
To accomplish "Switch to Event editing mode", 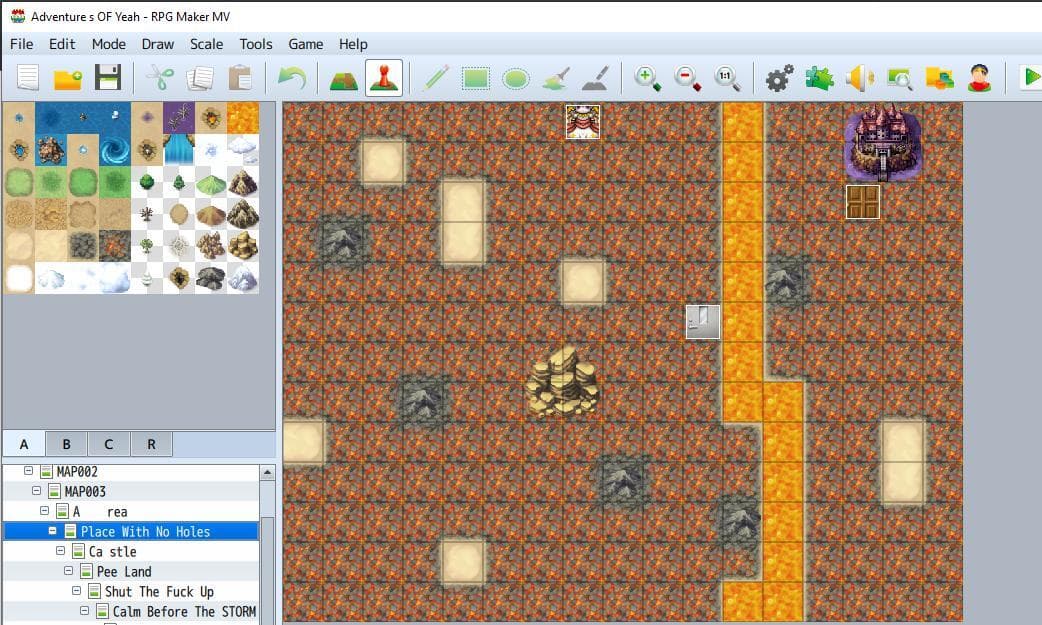I will coord(383,78).
